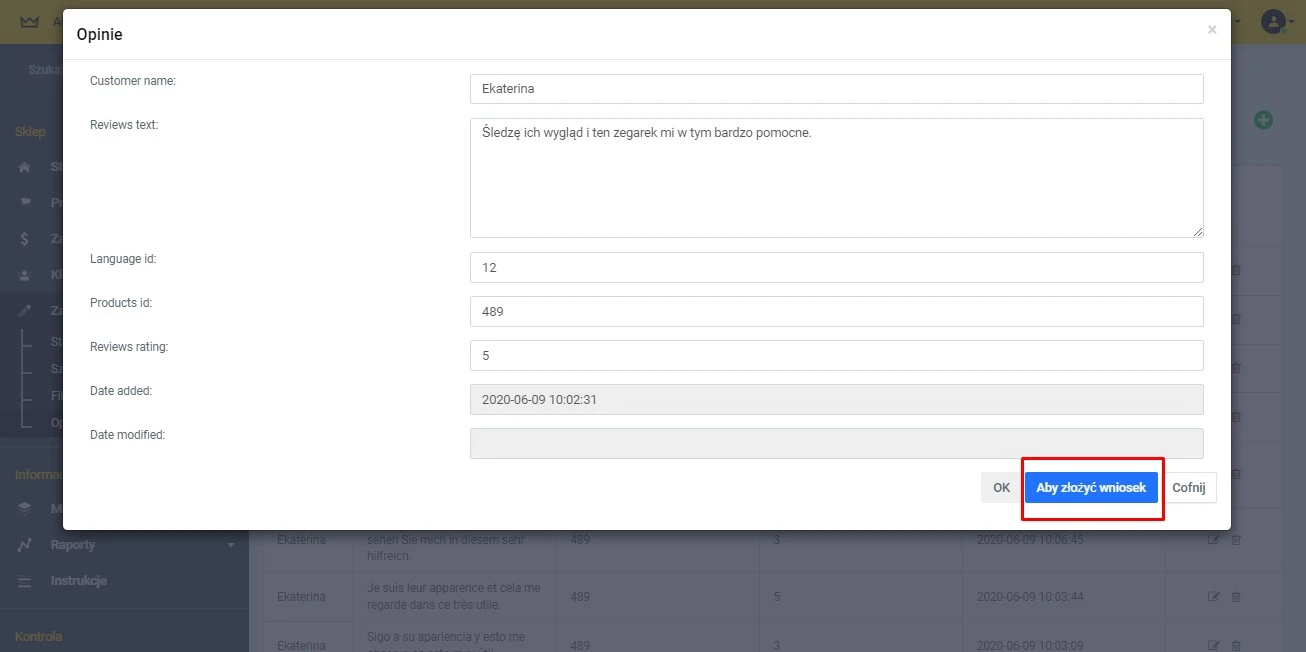1306x652 pixels.
Task: Open the user avatar account menu
Action: coord(1272,21)
